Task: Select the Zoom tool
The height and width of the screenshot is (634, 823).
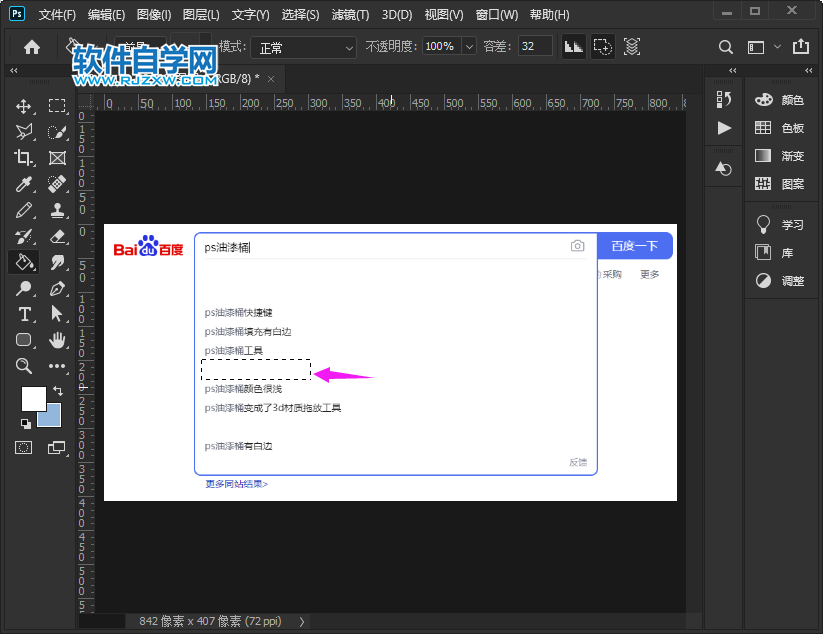Action: click(23, 365)
